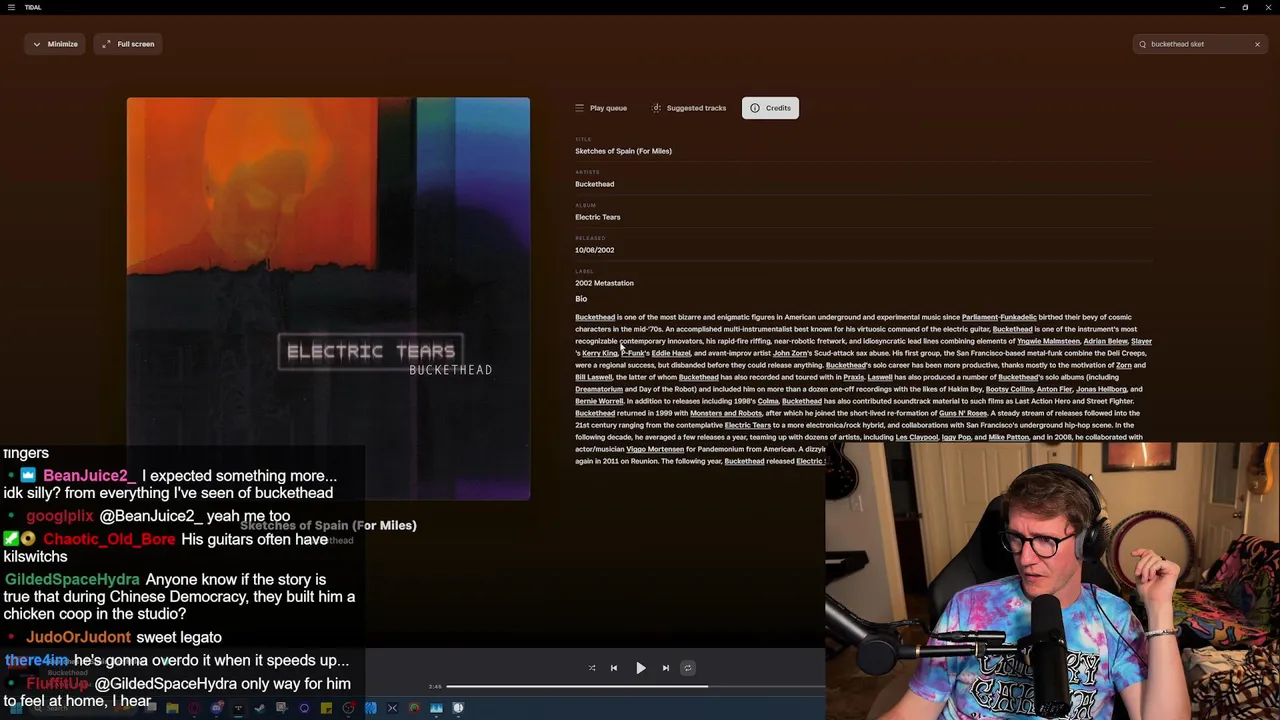Focus the 'buckethead sket' search field
1280x720 pixels.
[1198, 44]
